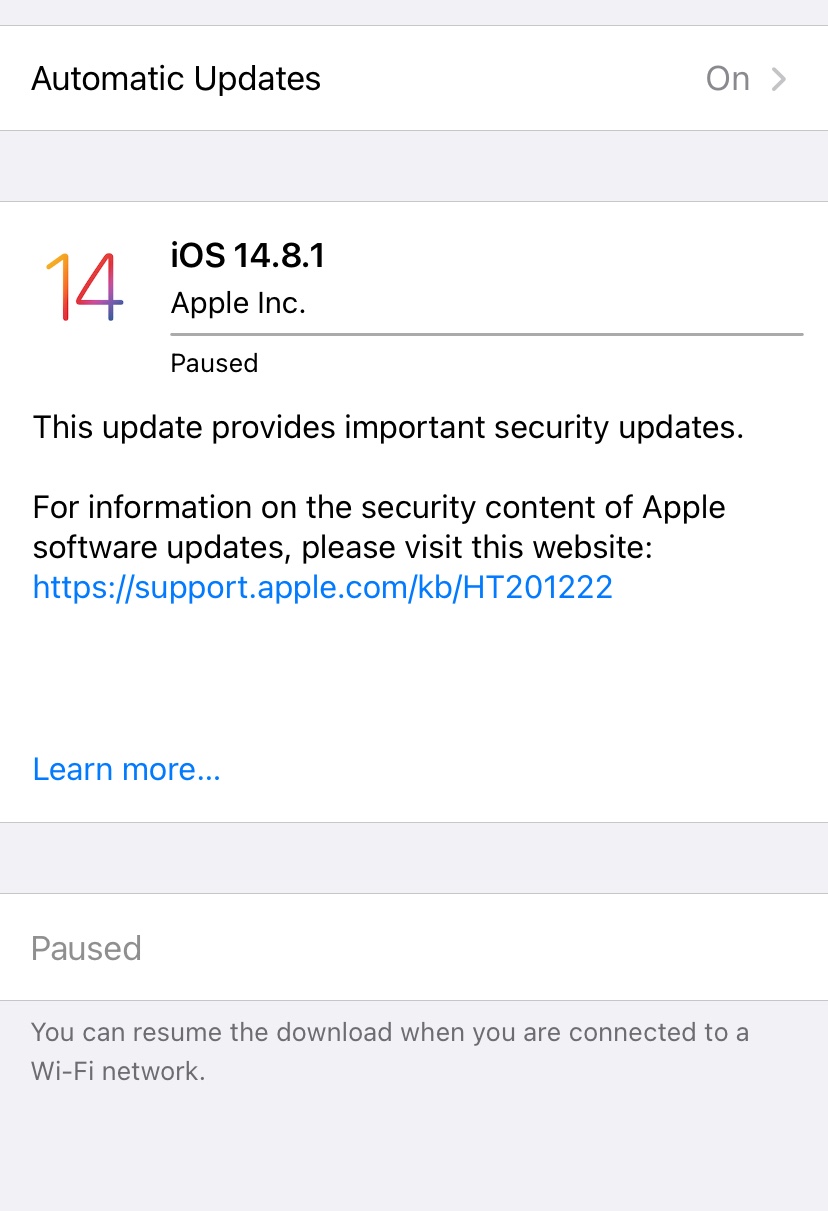Tap the Paused status under progress bar

pyautogui.click(x=214, y=363)
